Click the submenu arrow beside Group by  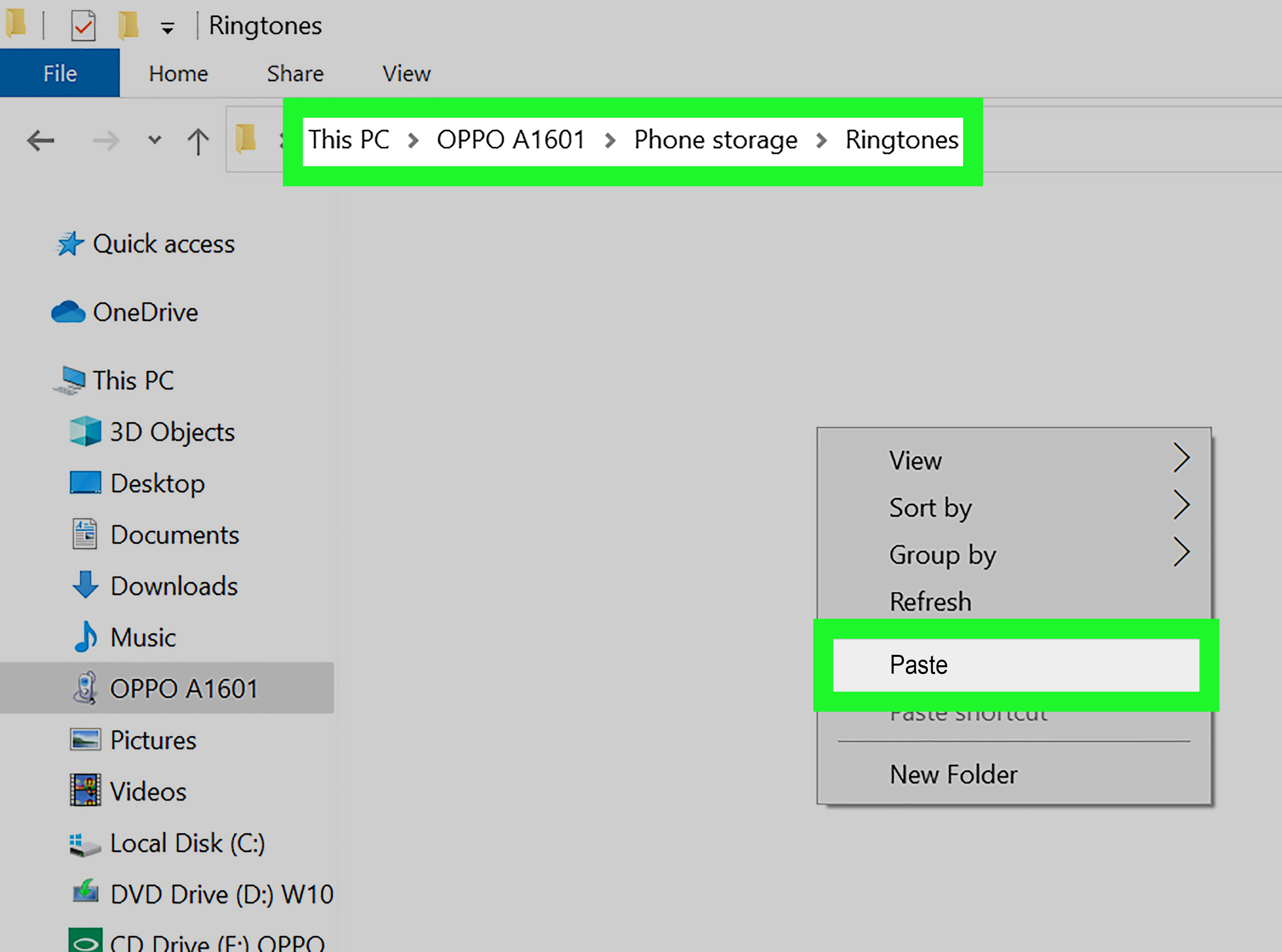pyautogui.click(x=1182, y=553)
